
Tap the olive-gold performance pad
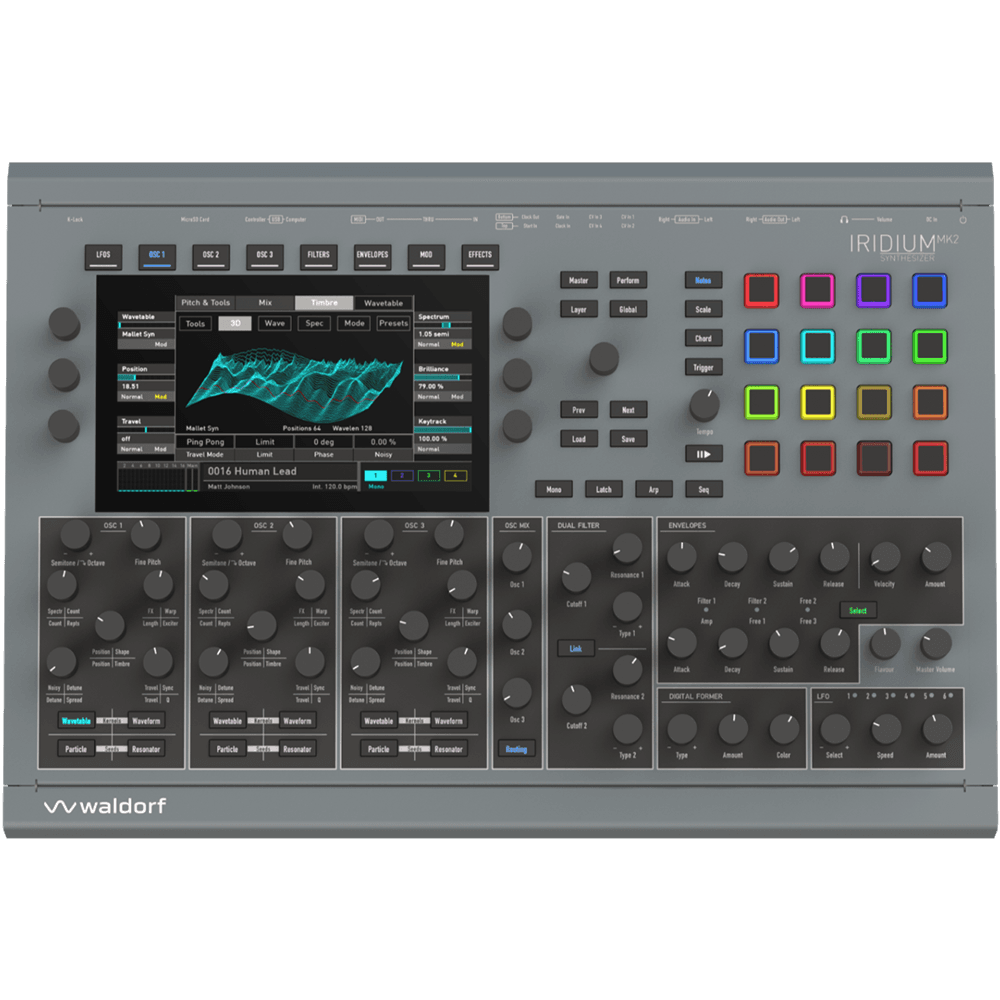(873, 402)
